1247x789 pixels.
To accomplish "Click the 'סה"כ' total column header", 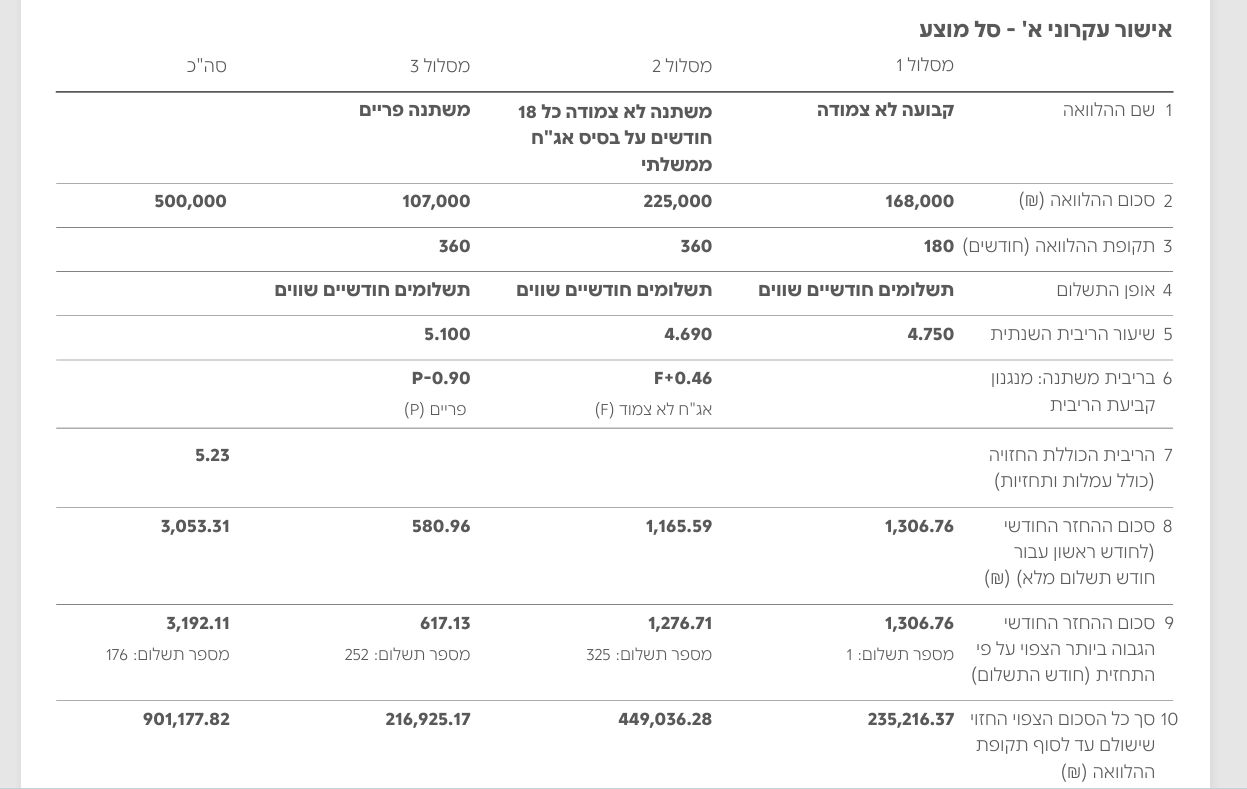I will point(207,67).
